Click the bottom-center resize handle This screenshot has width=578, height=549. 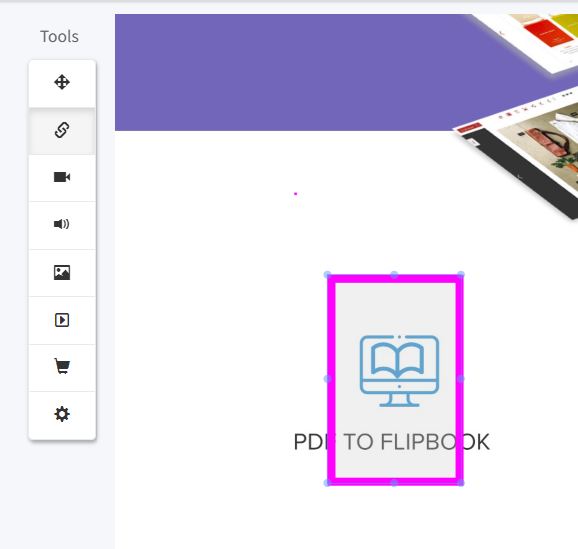point(394,483)
